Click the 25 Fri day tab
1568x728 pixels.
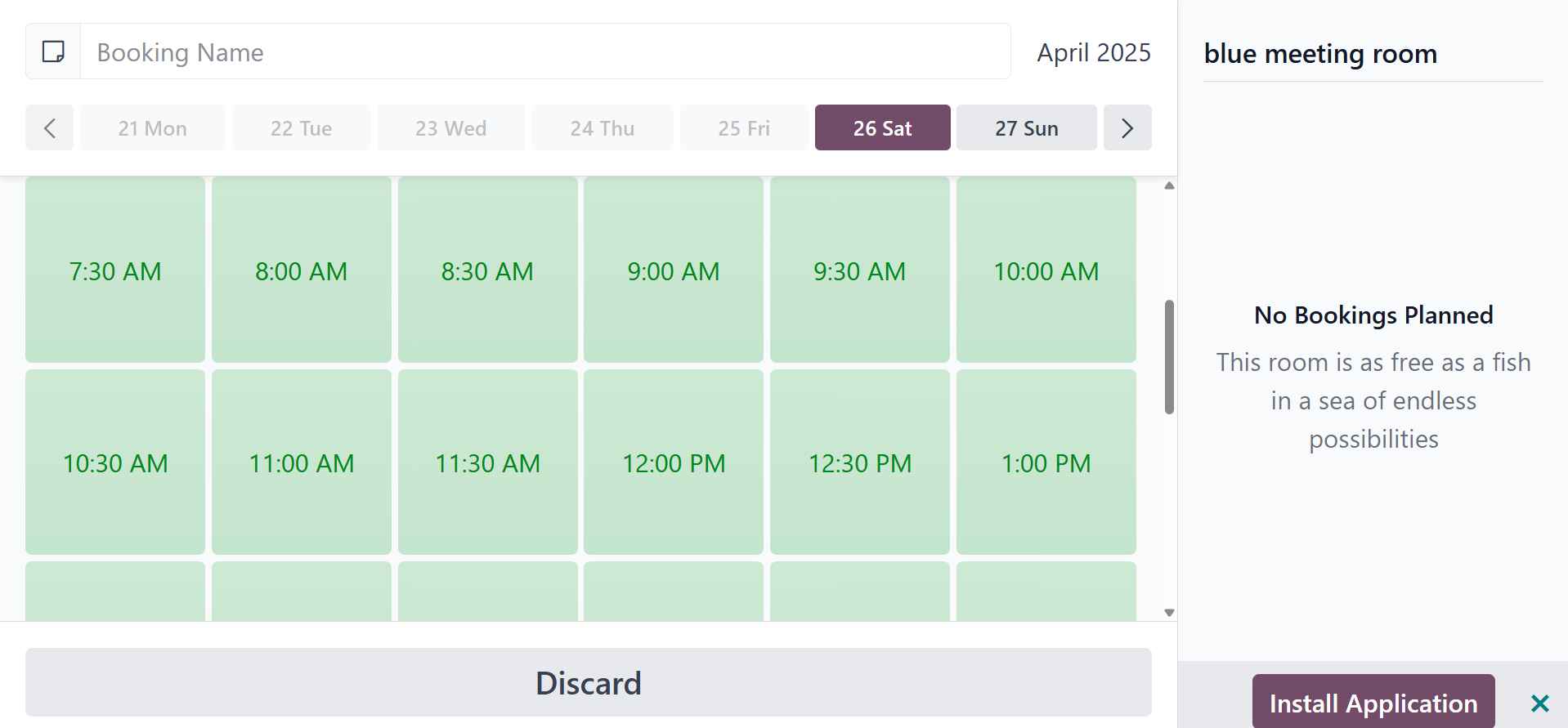744,128
